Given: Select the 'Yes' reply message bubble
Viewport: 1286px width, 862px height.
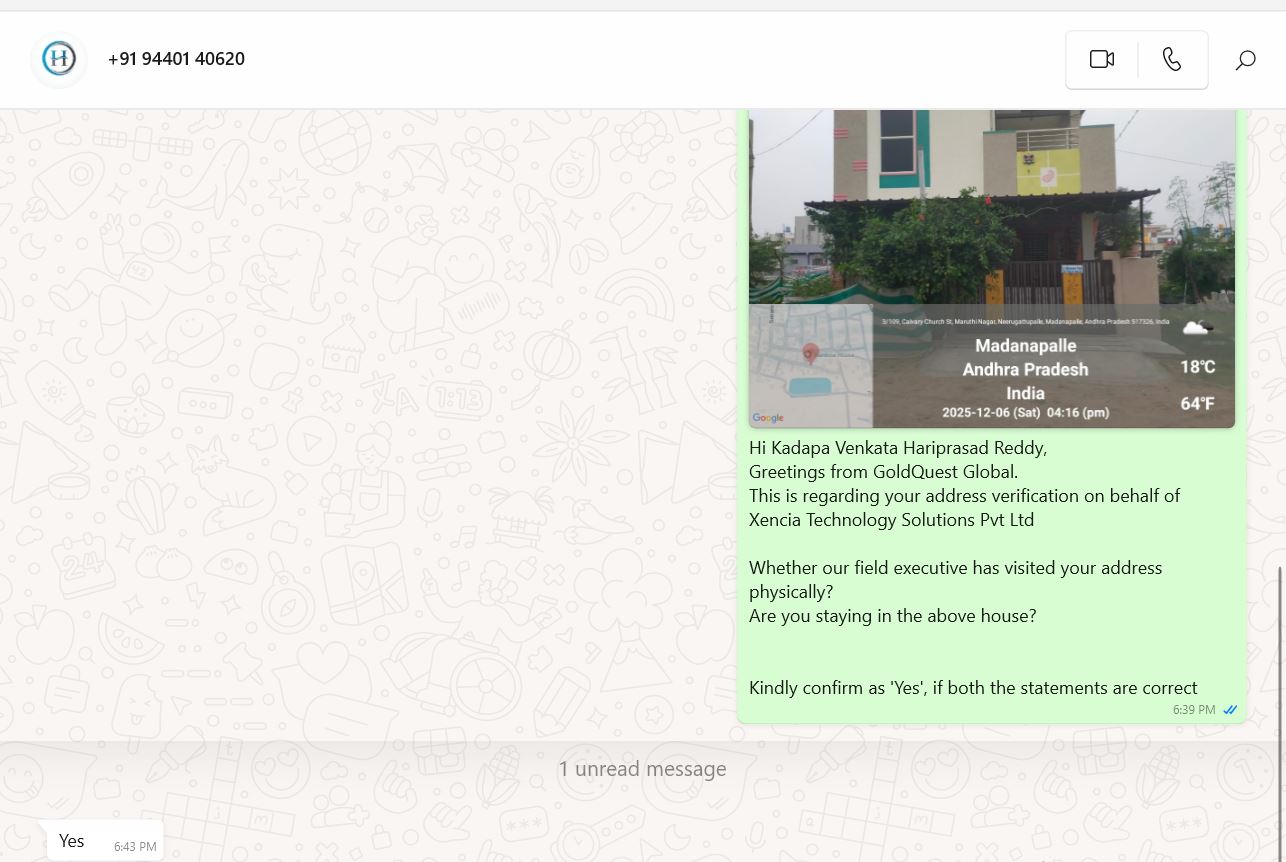Looking at the screenshot, I should pos(72,841).
